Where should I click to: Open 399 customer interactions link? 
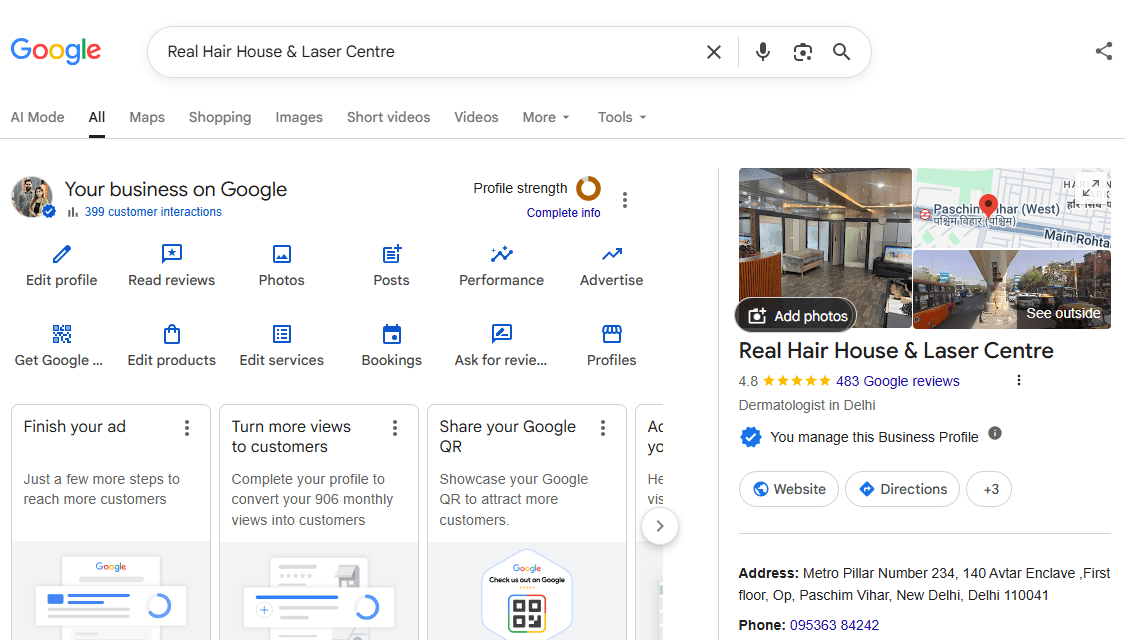coord(153,212)
